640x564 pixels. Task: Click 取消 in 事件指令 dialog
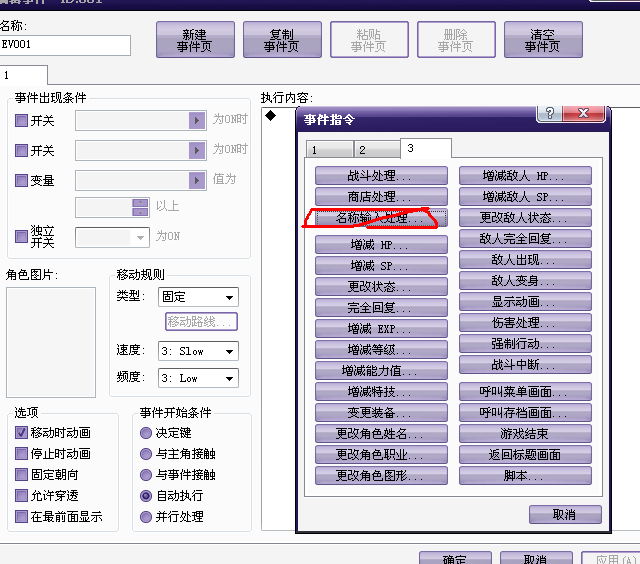pyautogui.click(x=565, y=515)
